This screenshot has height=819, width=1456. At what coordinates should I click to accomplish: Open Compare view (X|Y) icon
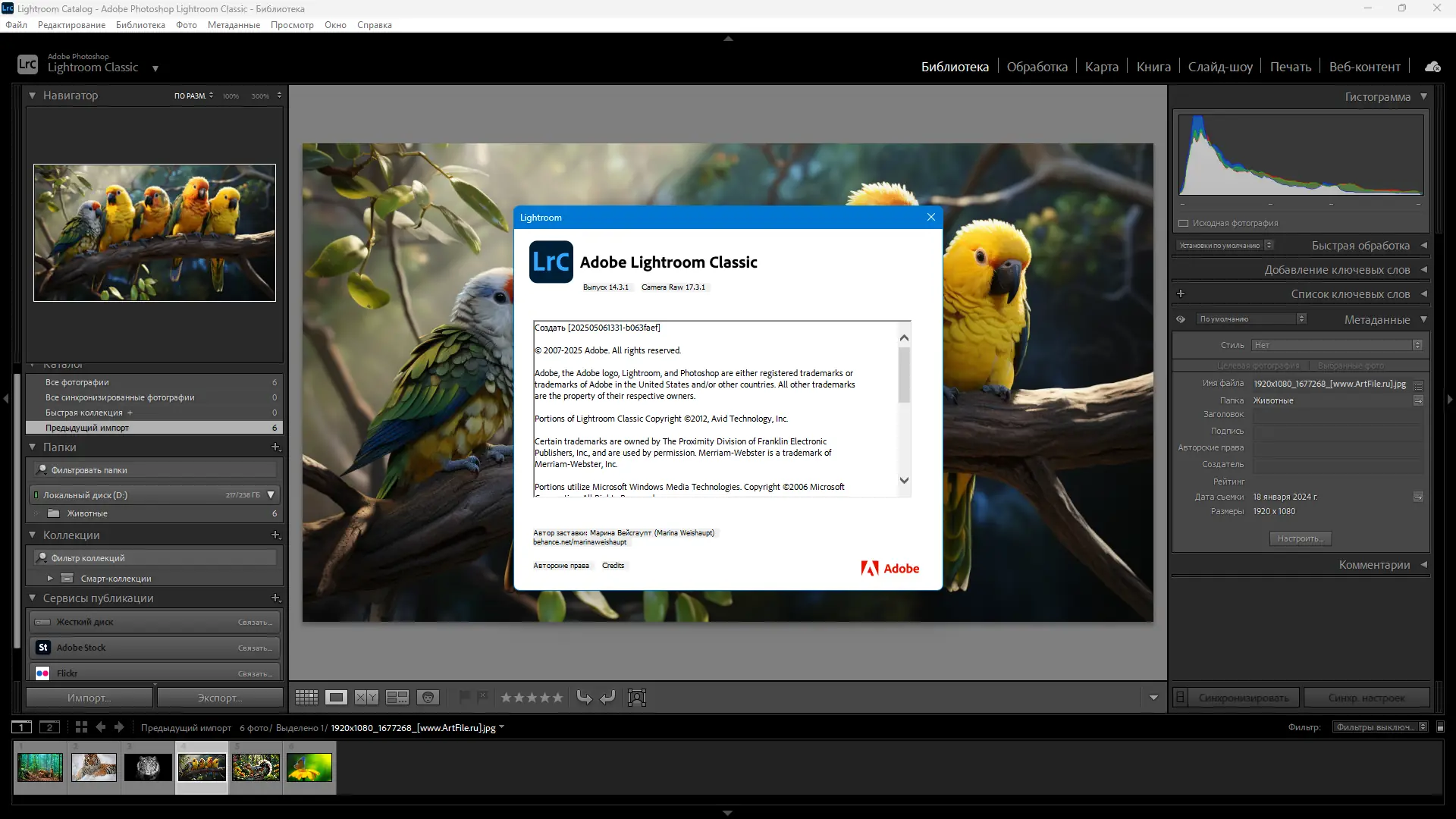[x=366, y=698]
